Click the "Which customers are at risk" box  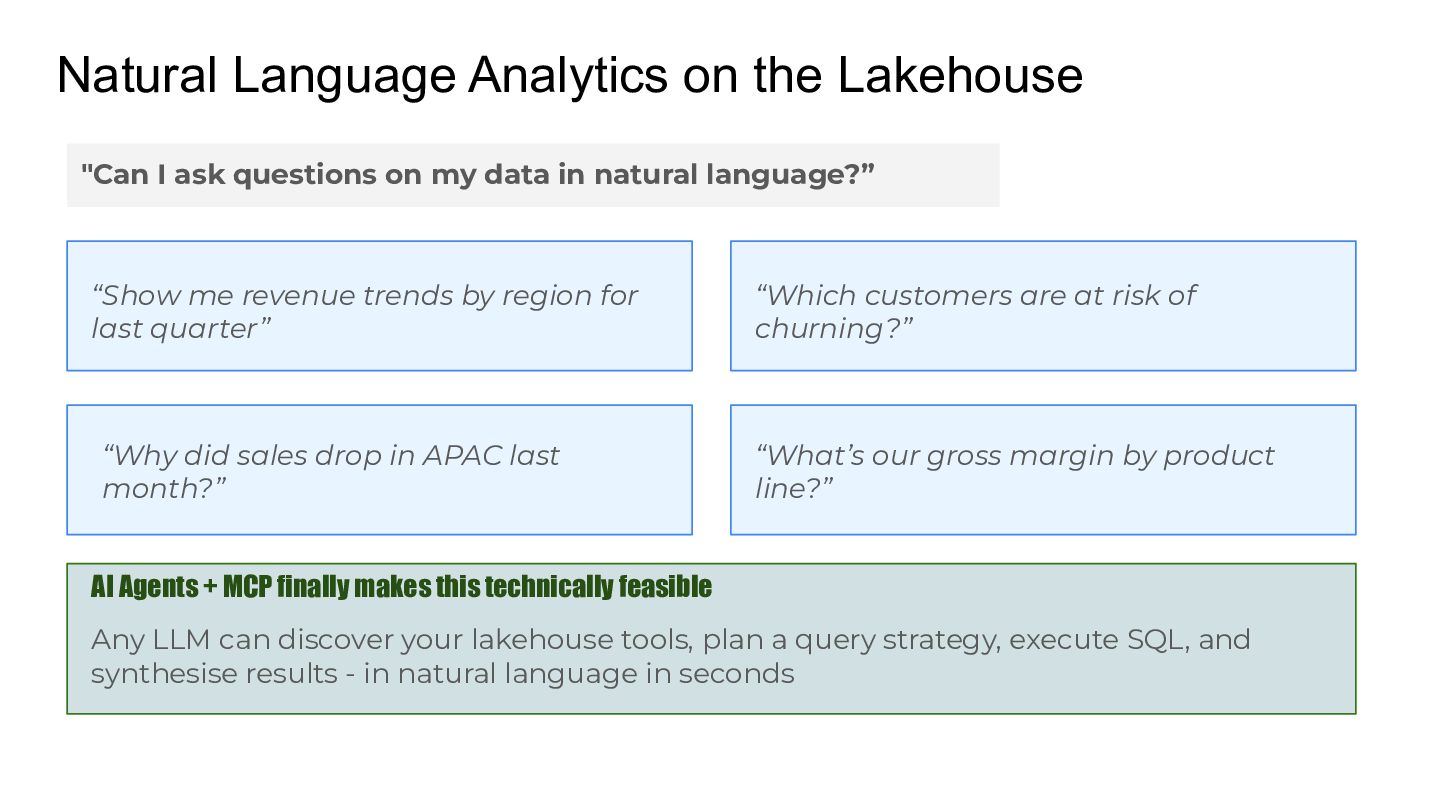[1042, 306]
